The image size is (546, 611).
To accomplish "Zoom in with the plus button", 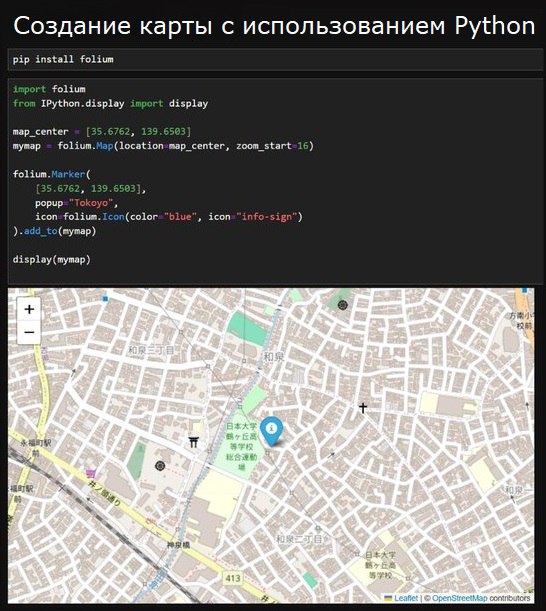I will click(x=29, y=309).
